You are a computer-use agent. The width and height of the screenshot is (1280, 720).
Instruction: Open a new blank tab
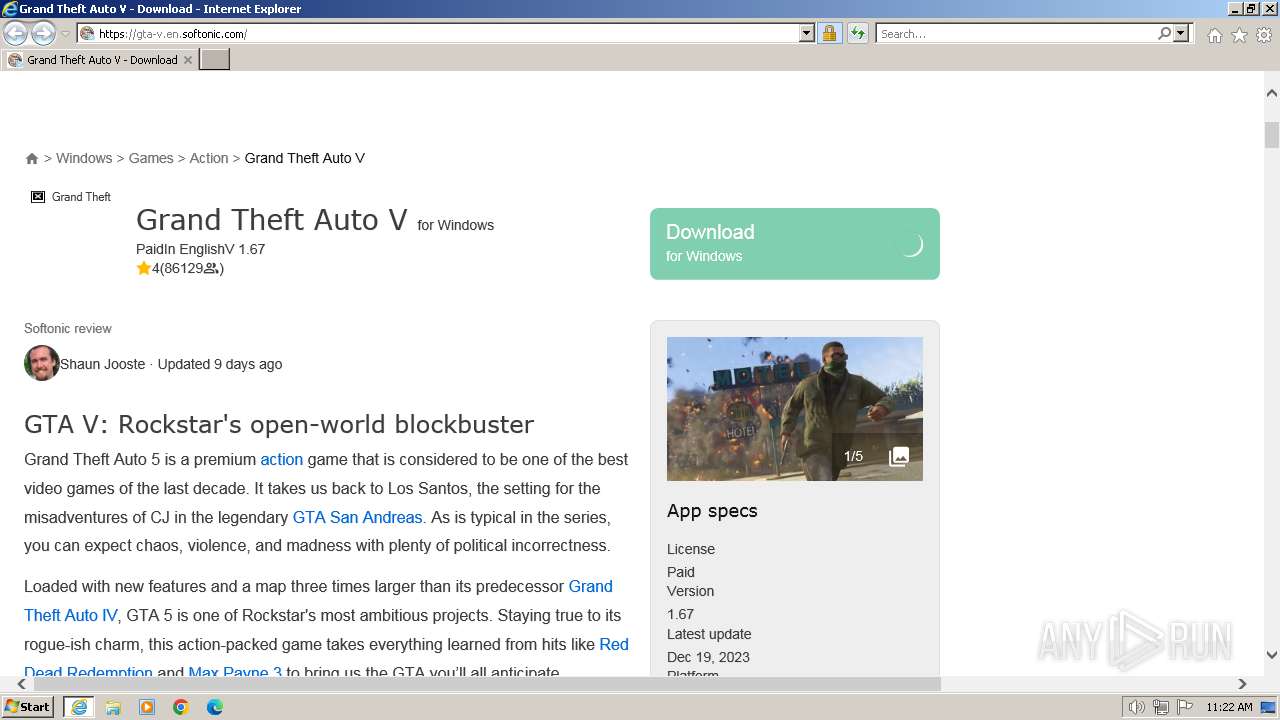(x=215, y=60)
